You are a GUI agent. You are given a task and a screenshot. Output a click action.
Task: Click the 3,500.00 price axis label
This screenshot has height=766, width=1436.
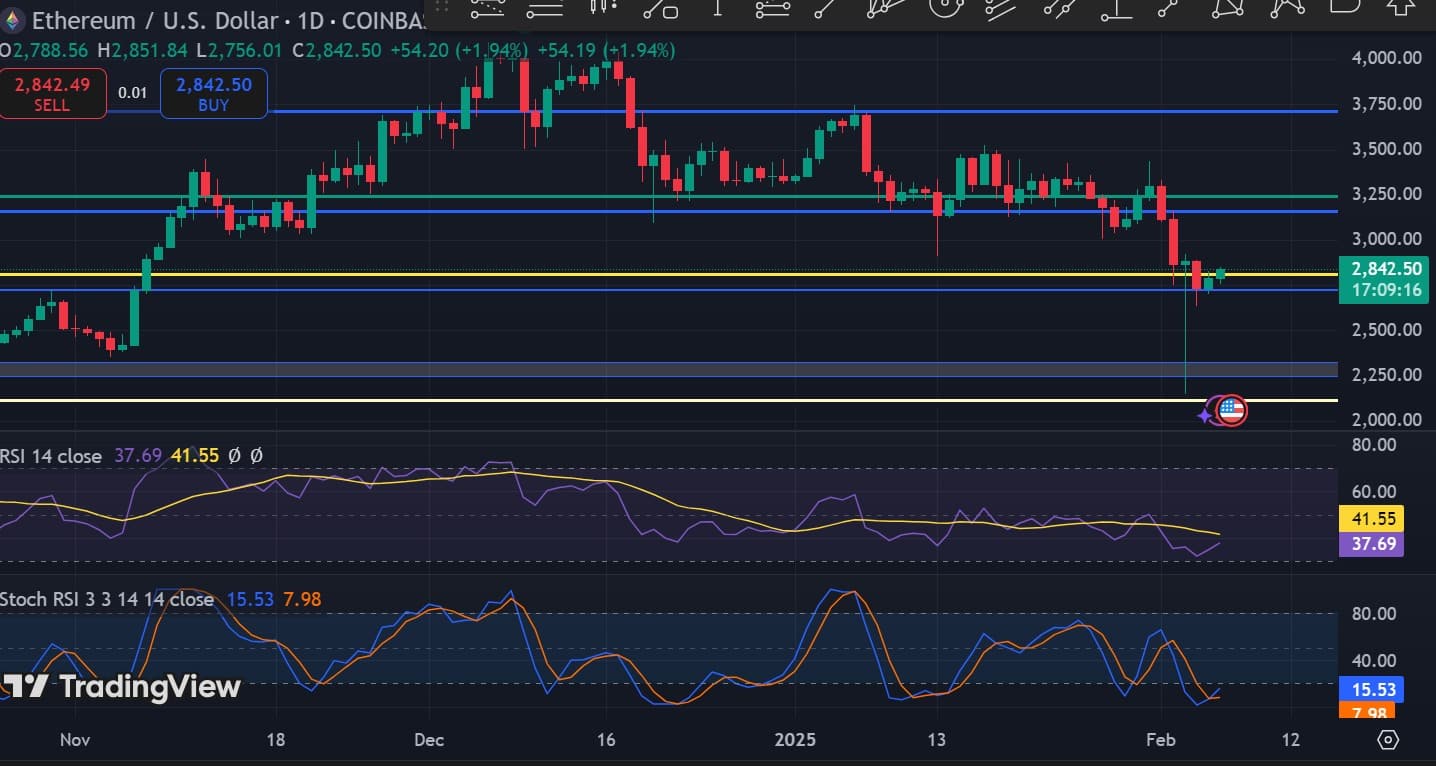(1387, 149)
